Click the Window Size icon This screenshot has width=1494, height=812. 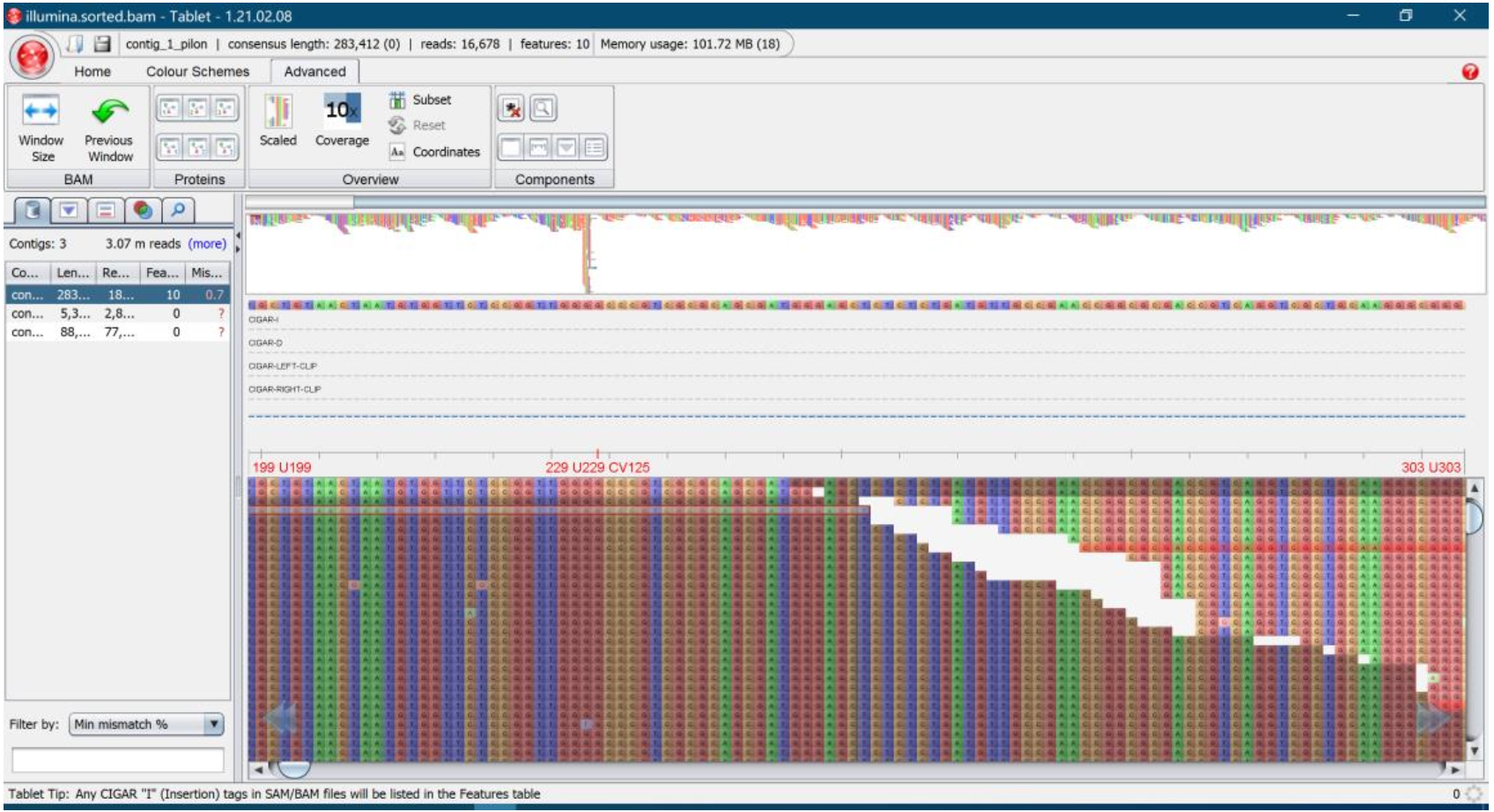tap(41, 112)
